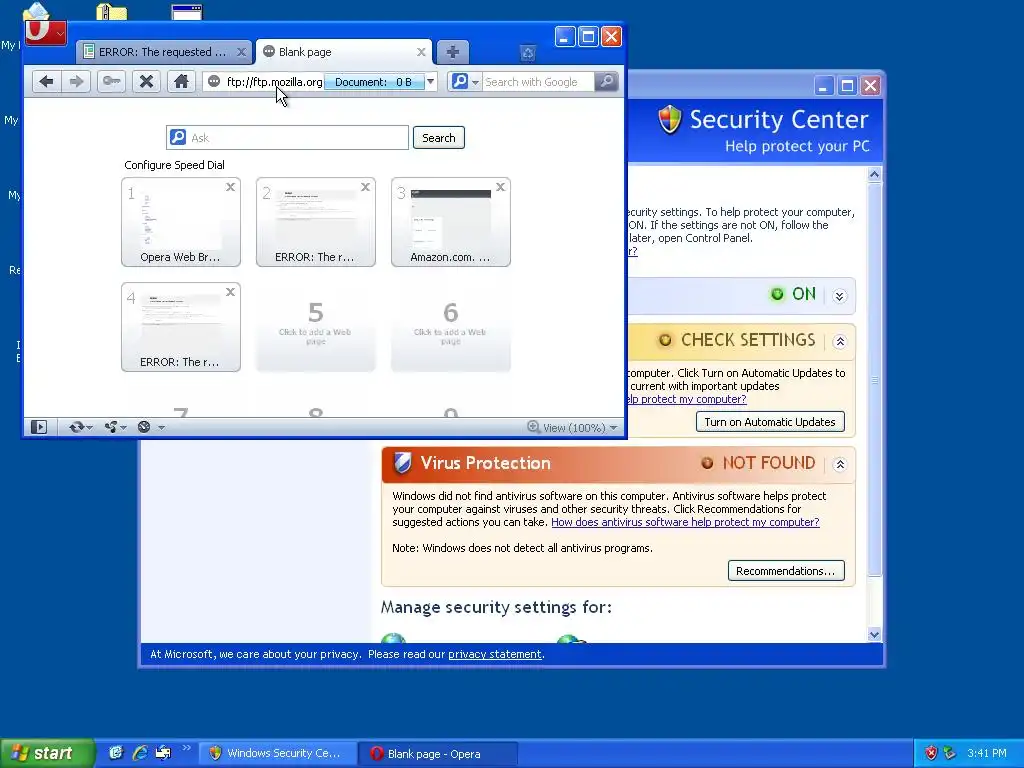Go forward with Opera's Forward arrow

coord(76,82)
